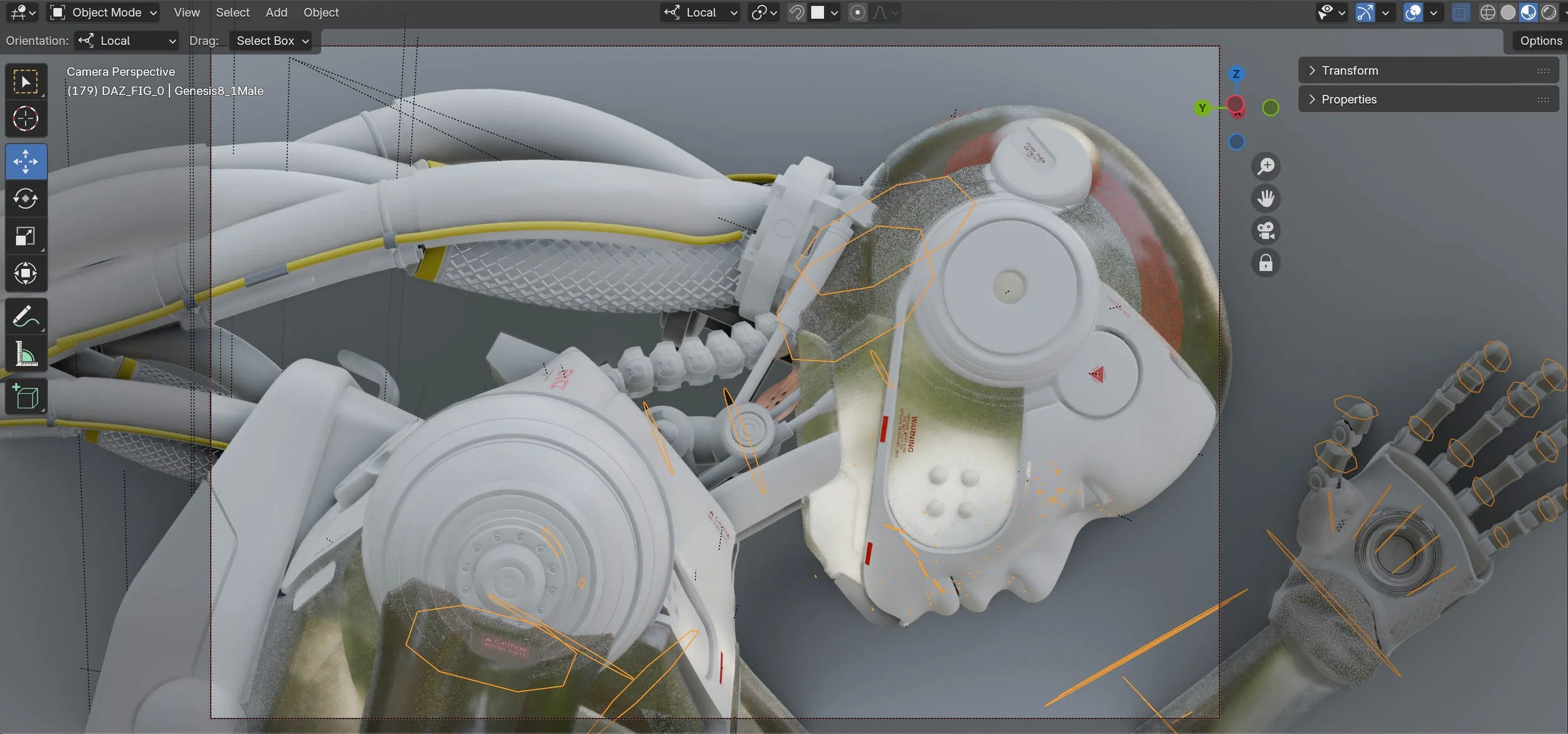Screen dimensions: 1568x734
Task: Click the Add Cube tool
Action: pyautogui.click(x=26, y=397)
